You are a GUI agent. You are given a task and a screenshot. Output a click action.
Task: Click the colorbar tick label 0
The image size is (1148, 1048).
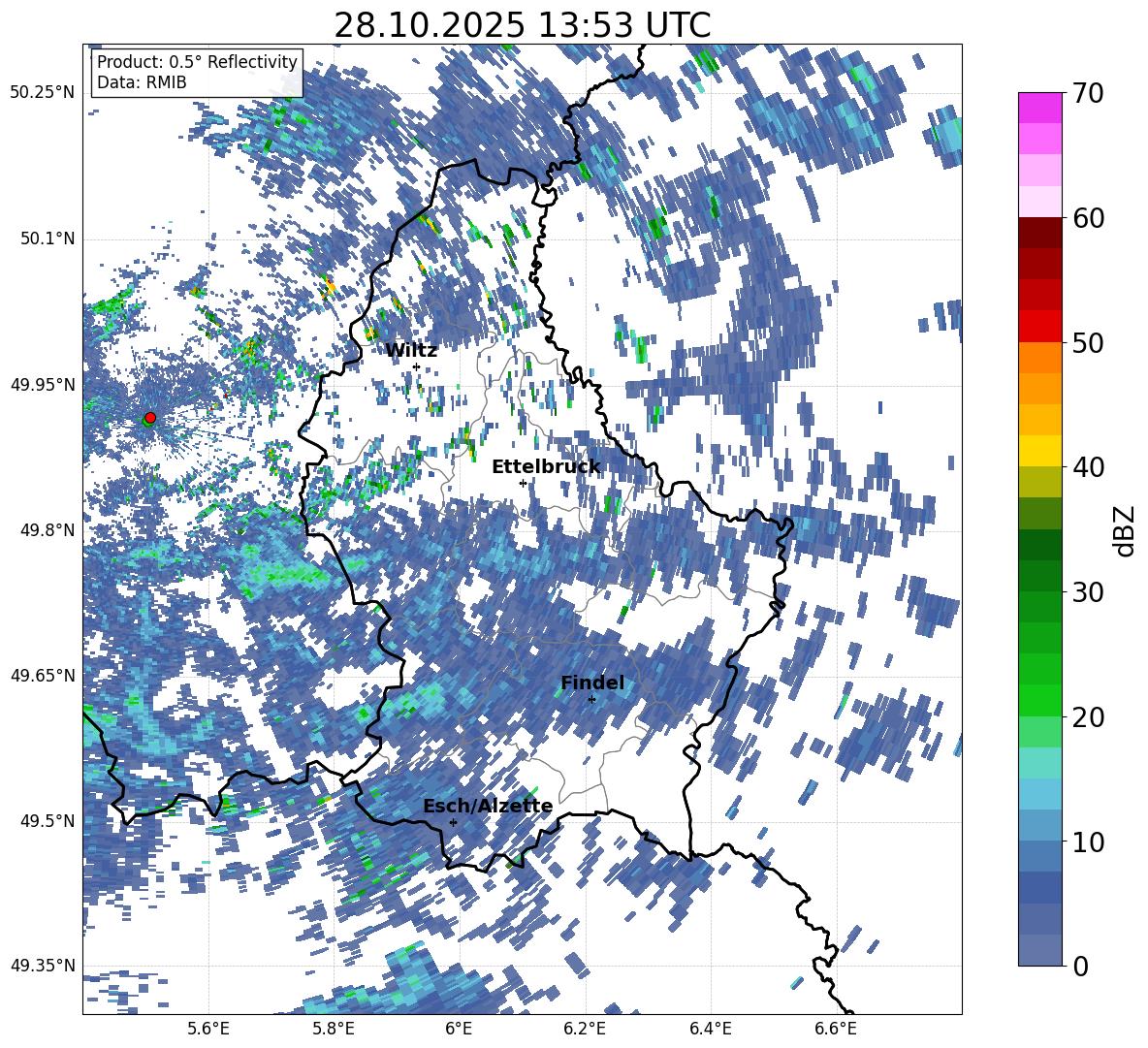click(1080, 966)
